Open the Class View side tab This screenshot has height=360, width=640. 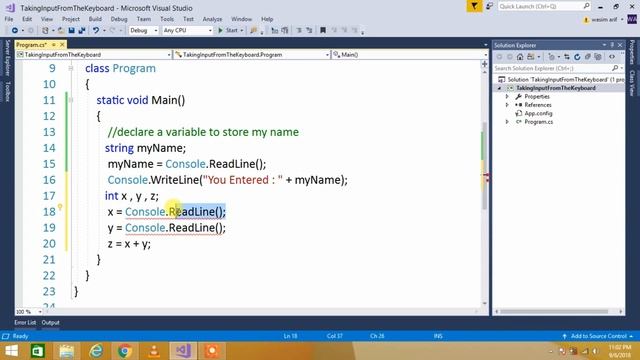tap(632, 83)
